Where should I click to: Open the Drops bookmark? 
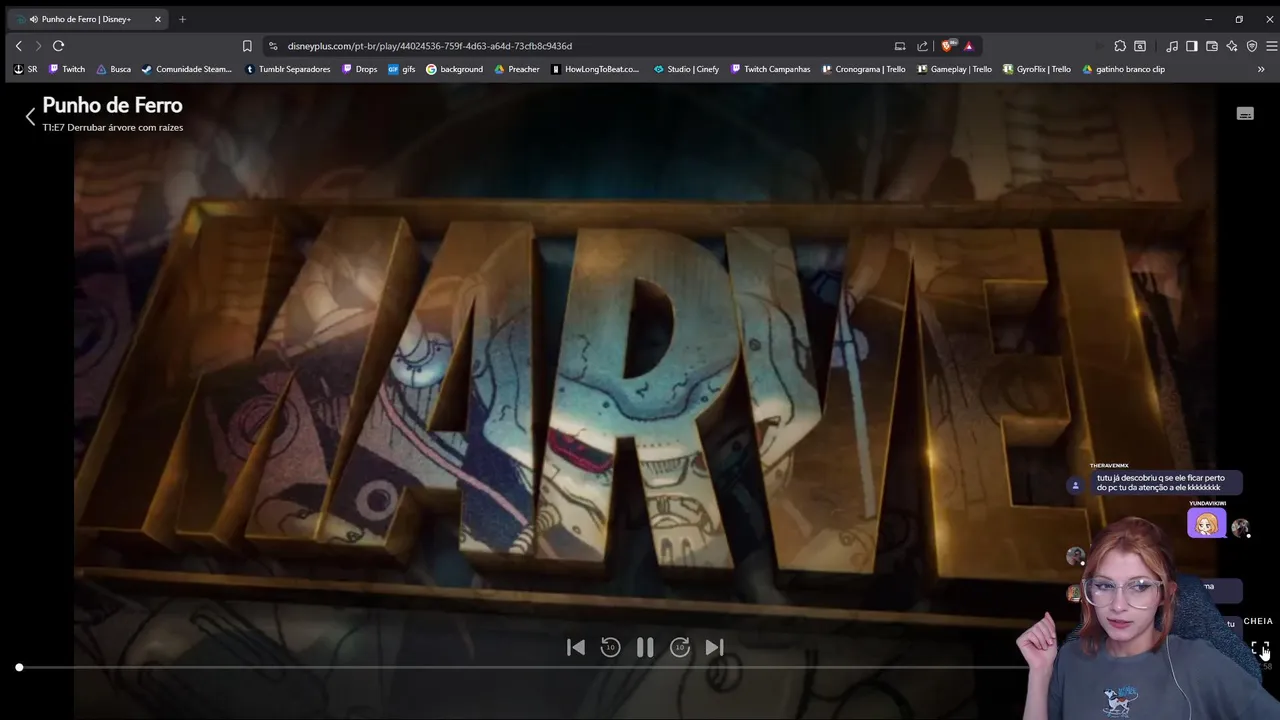click(x=359, y=69)
